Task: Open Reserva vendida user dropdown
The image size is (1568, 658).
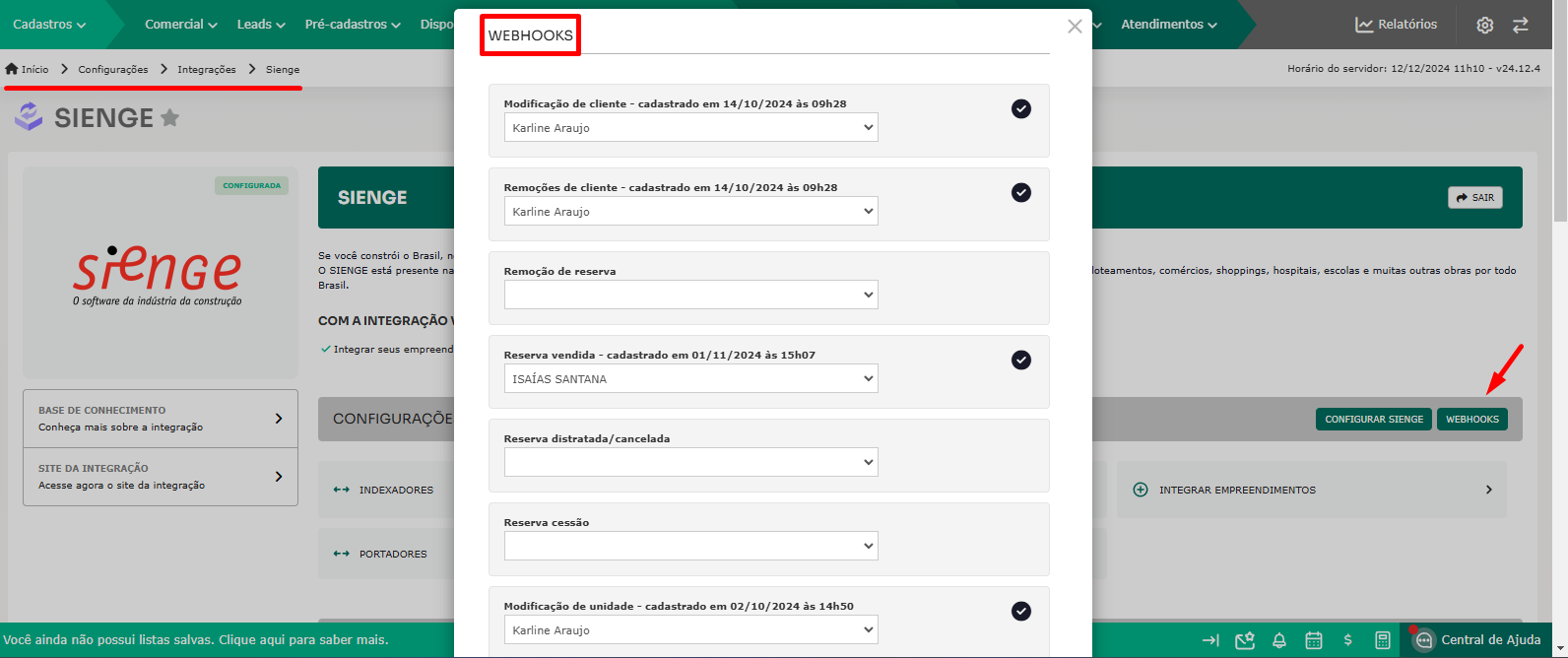Action: (x=690, y=379)
